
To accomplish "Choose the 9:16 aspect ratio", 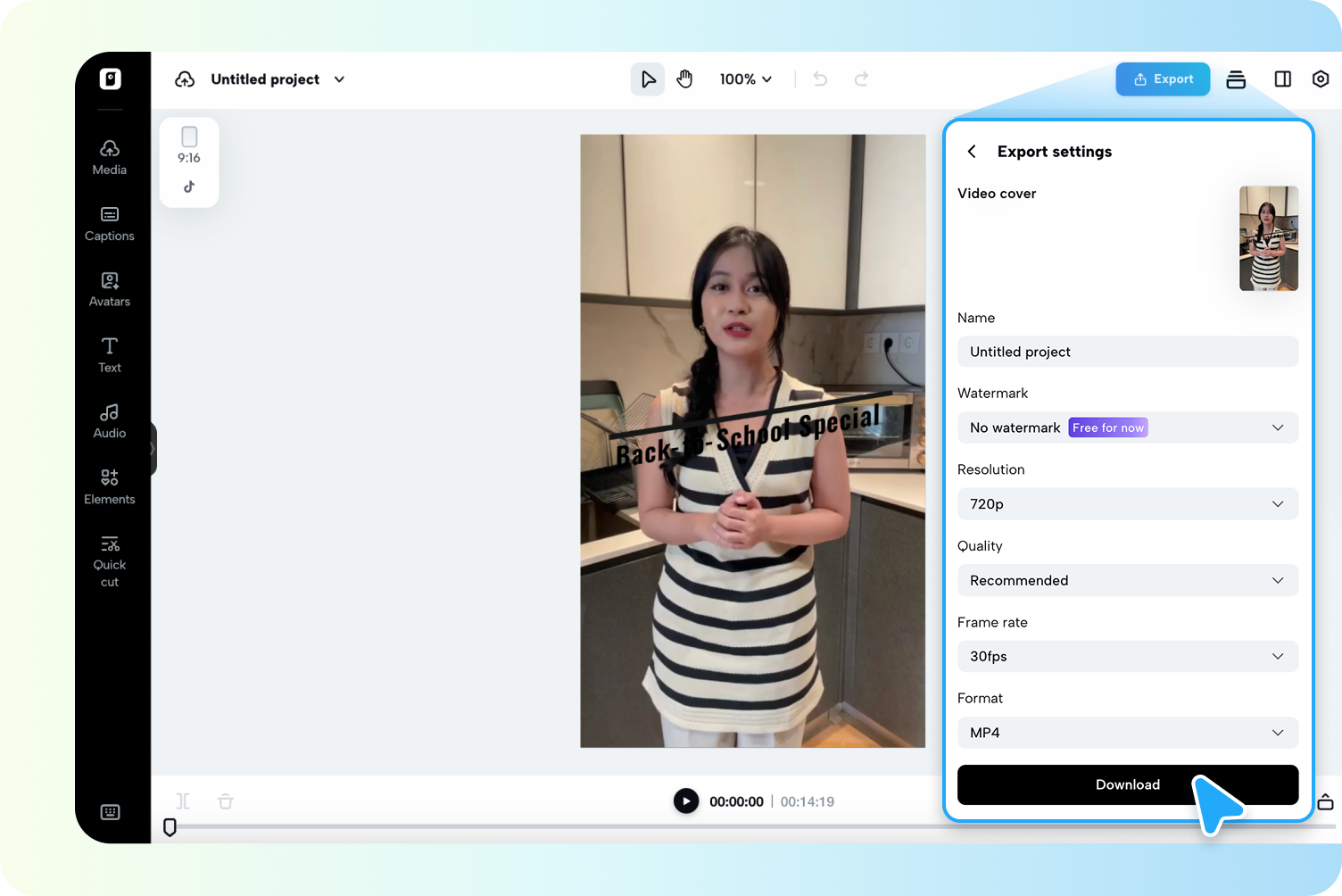I will (189, 145).
